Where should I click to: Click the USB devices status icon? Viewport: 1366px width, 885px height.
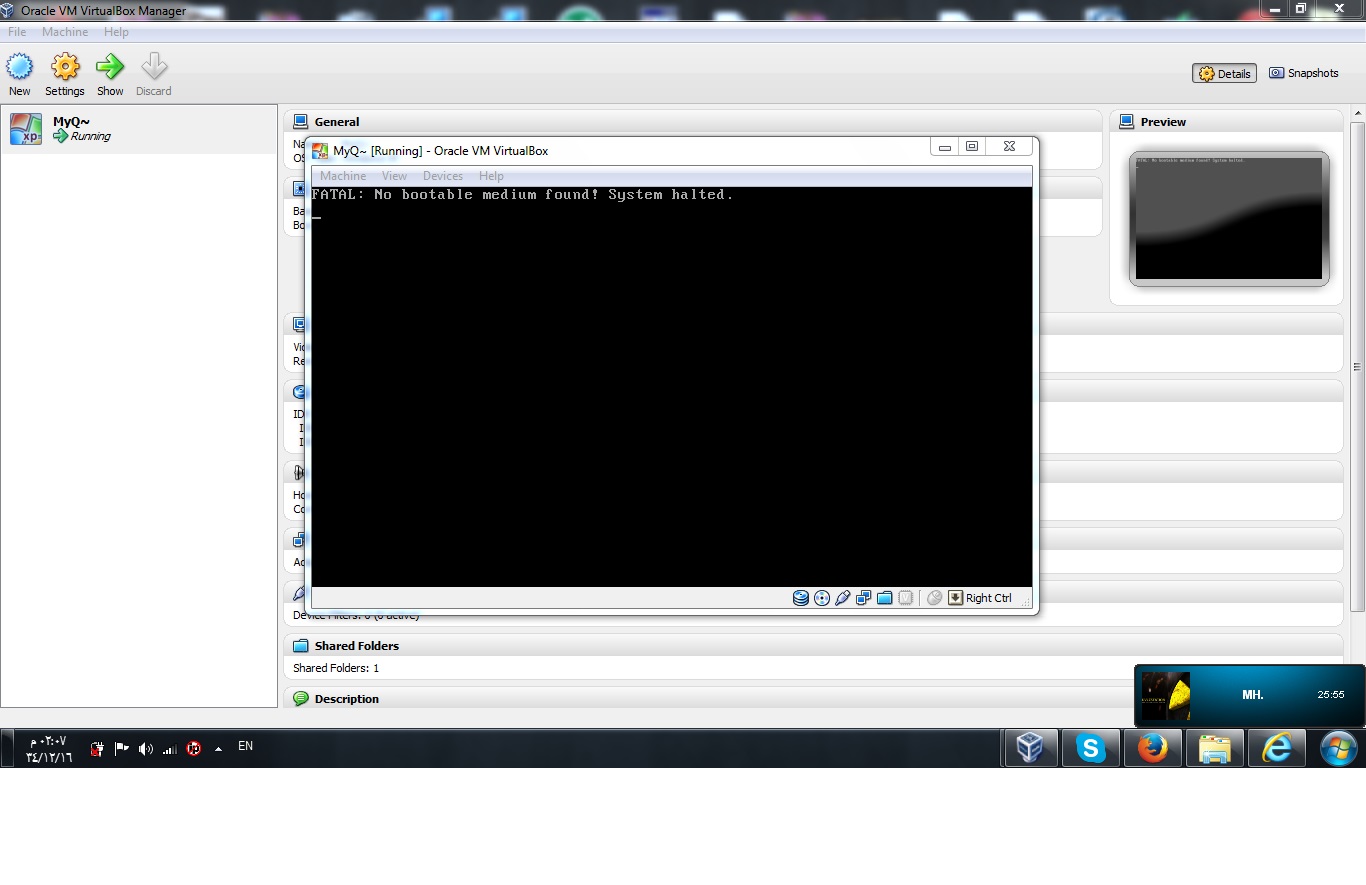[843, 598]
